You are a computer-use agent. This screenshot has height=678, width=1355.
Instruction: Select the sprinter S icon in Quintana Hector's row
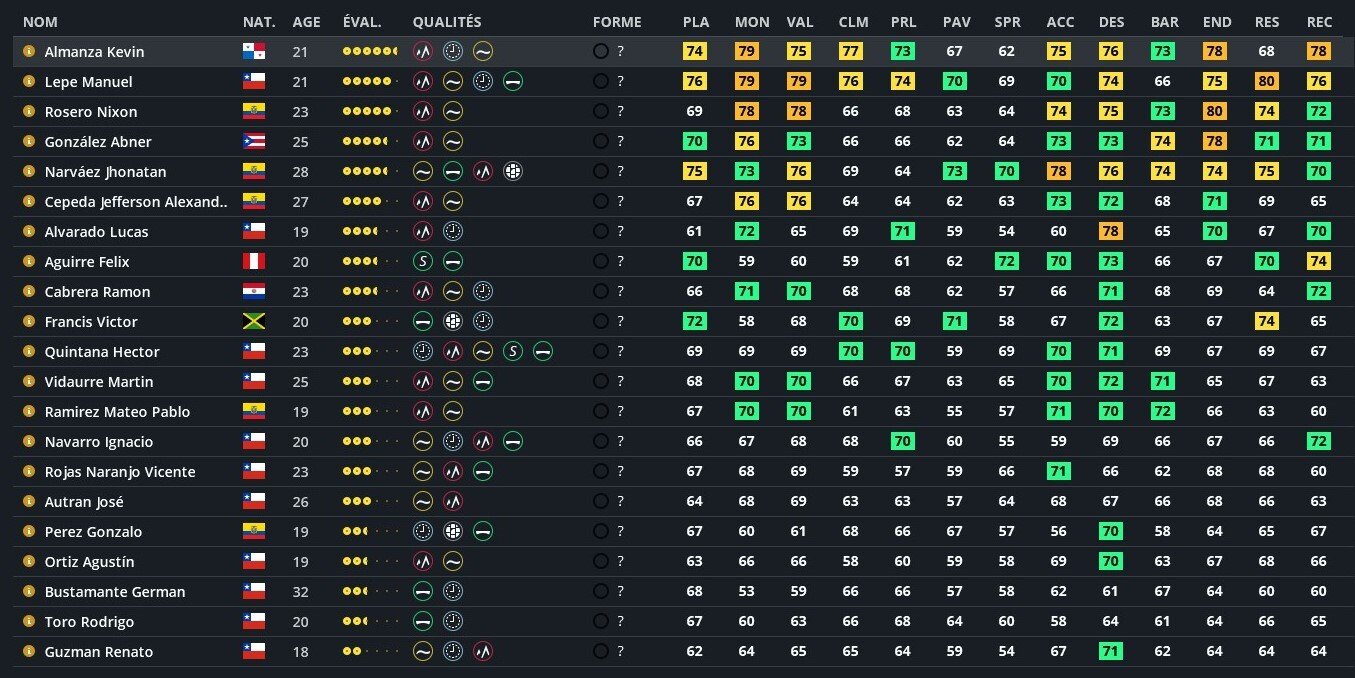513,352
